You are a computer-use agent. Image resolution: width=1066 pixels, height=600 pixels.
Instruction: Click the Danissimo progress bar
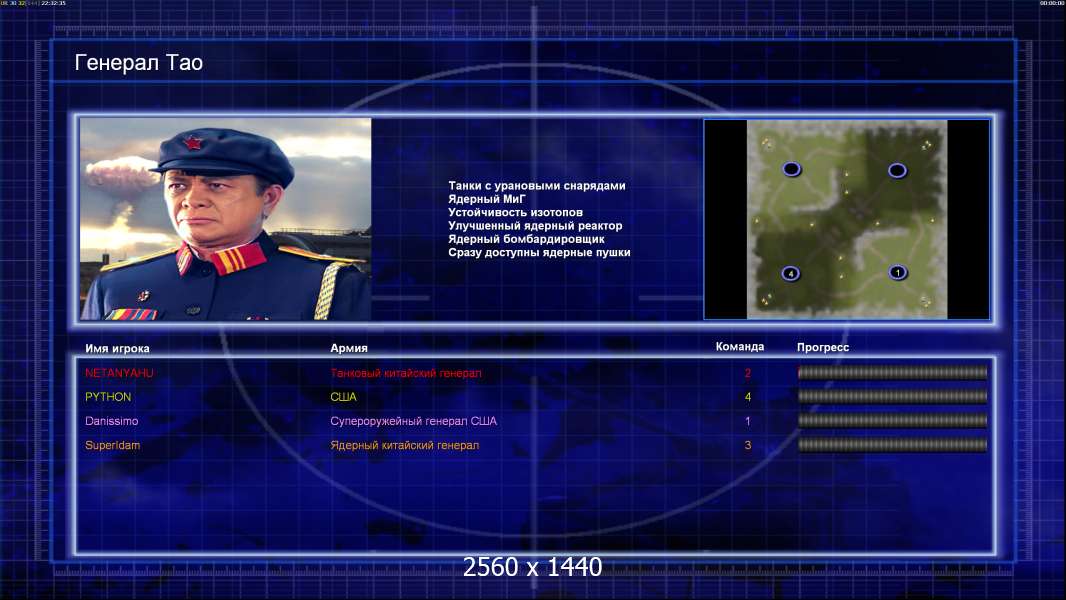click(x=892, y=421)
